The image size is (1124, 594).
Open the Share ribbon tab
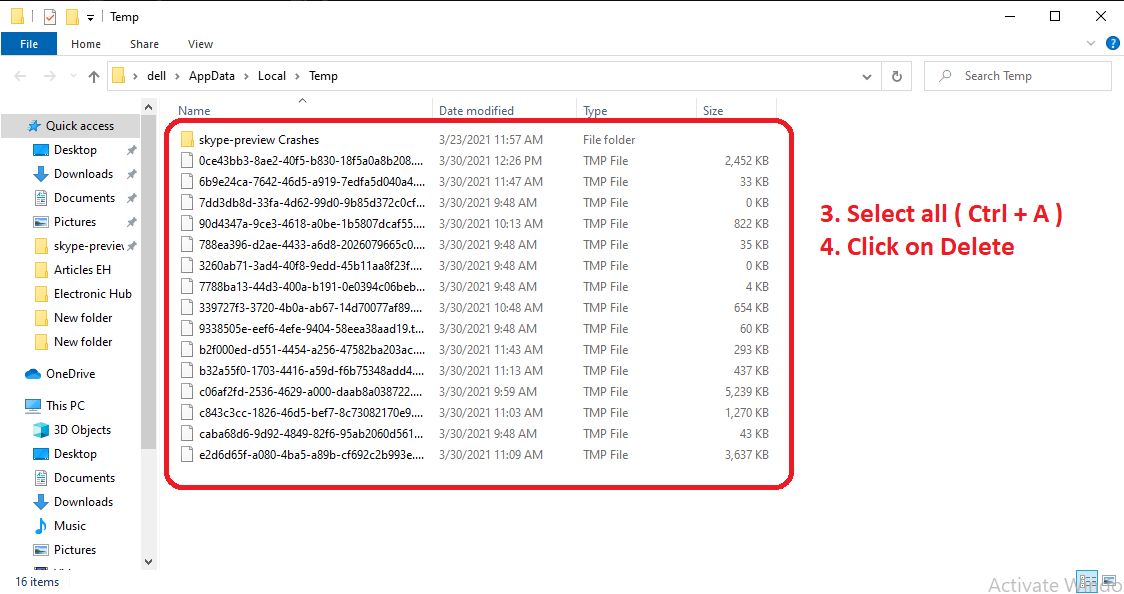click(x=144, y=44)
